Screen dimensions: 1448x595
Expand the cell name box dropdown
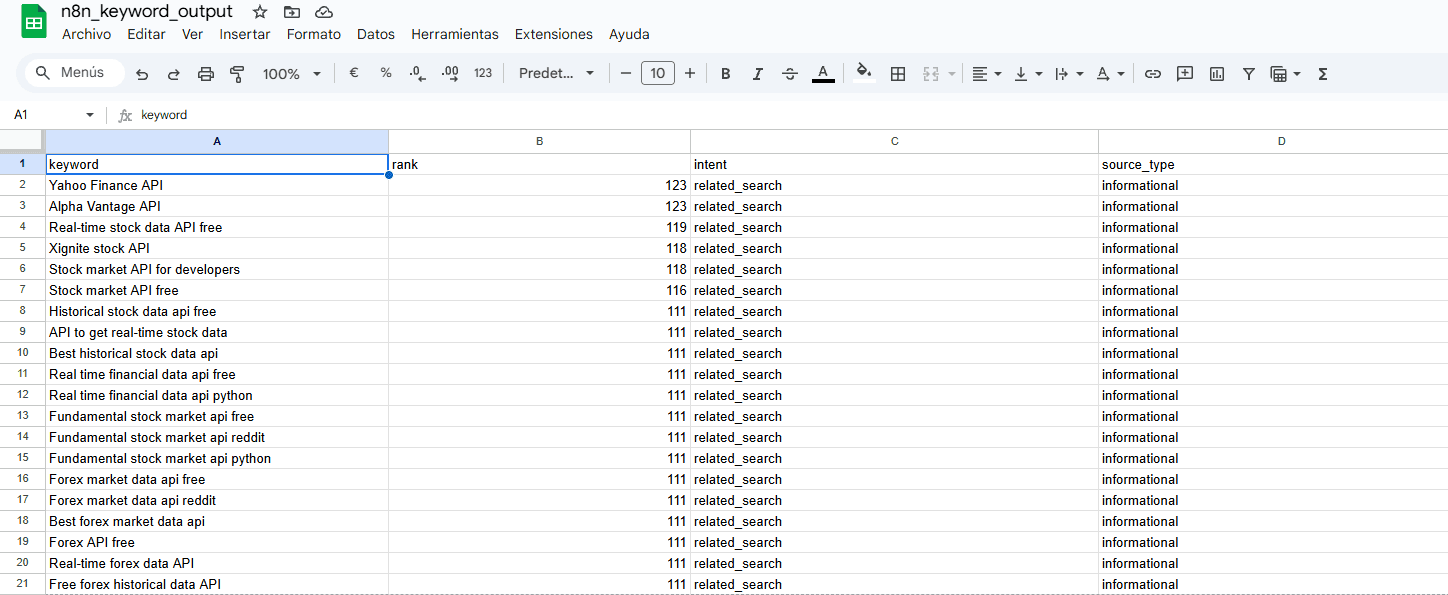pos(90,115)
